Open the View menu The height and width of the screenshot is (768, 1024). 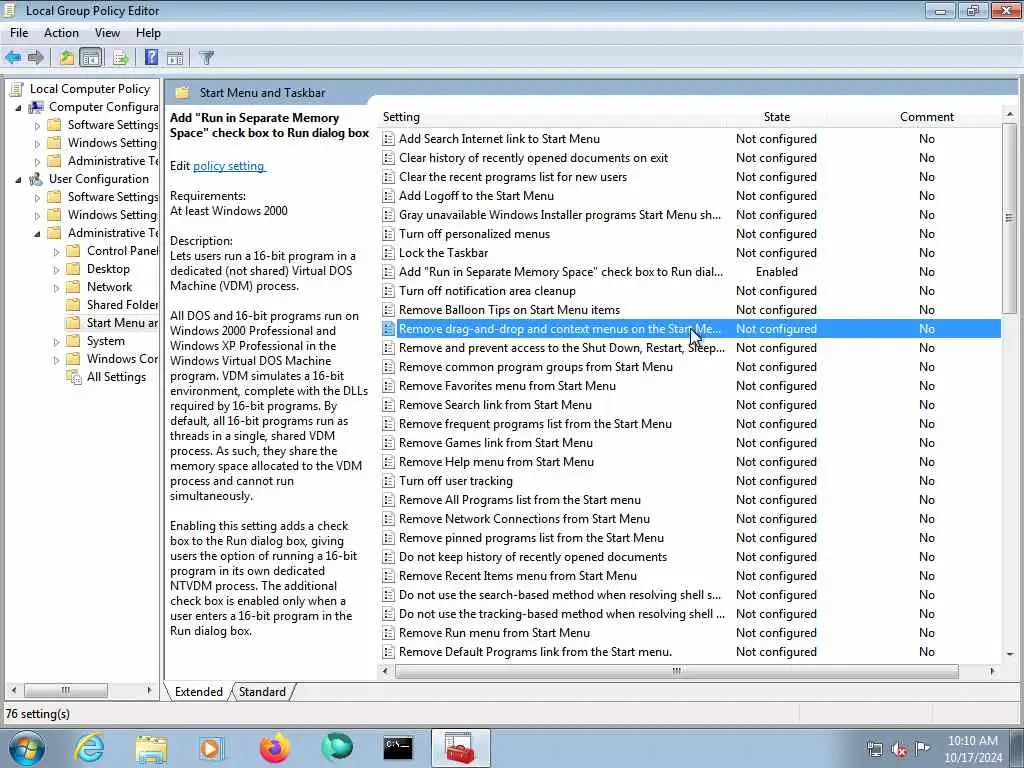107,33
